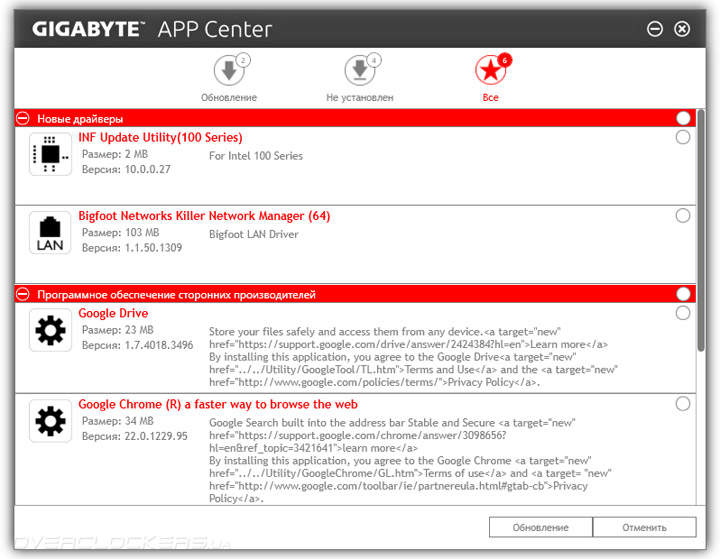Collapse the Новые драйверы section
Image resolution: width=720 pixels, height=559 pixels.
click(22, 119)
